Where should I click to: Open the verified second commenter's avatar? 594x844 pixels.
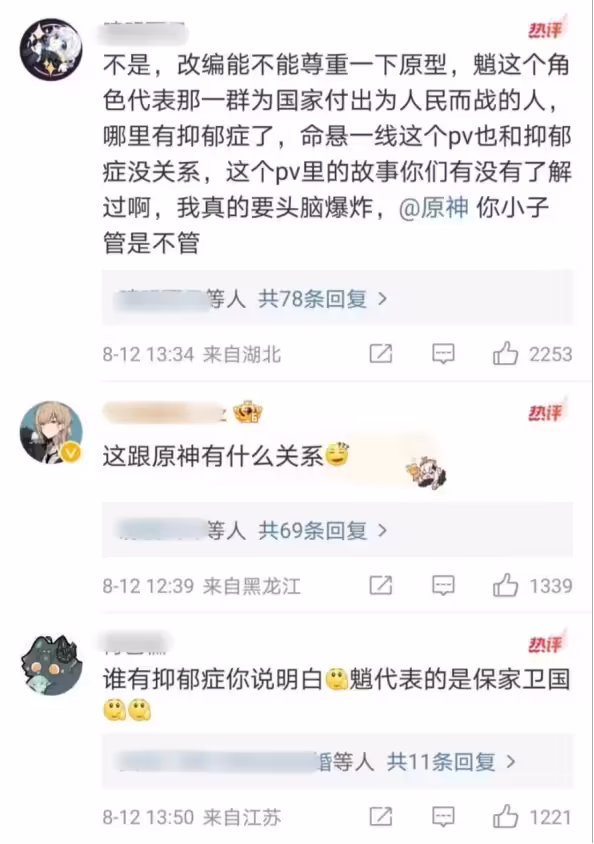pos(51,432)
